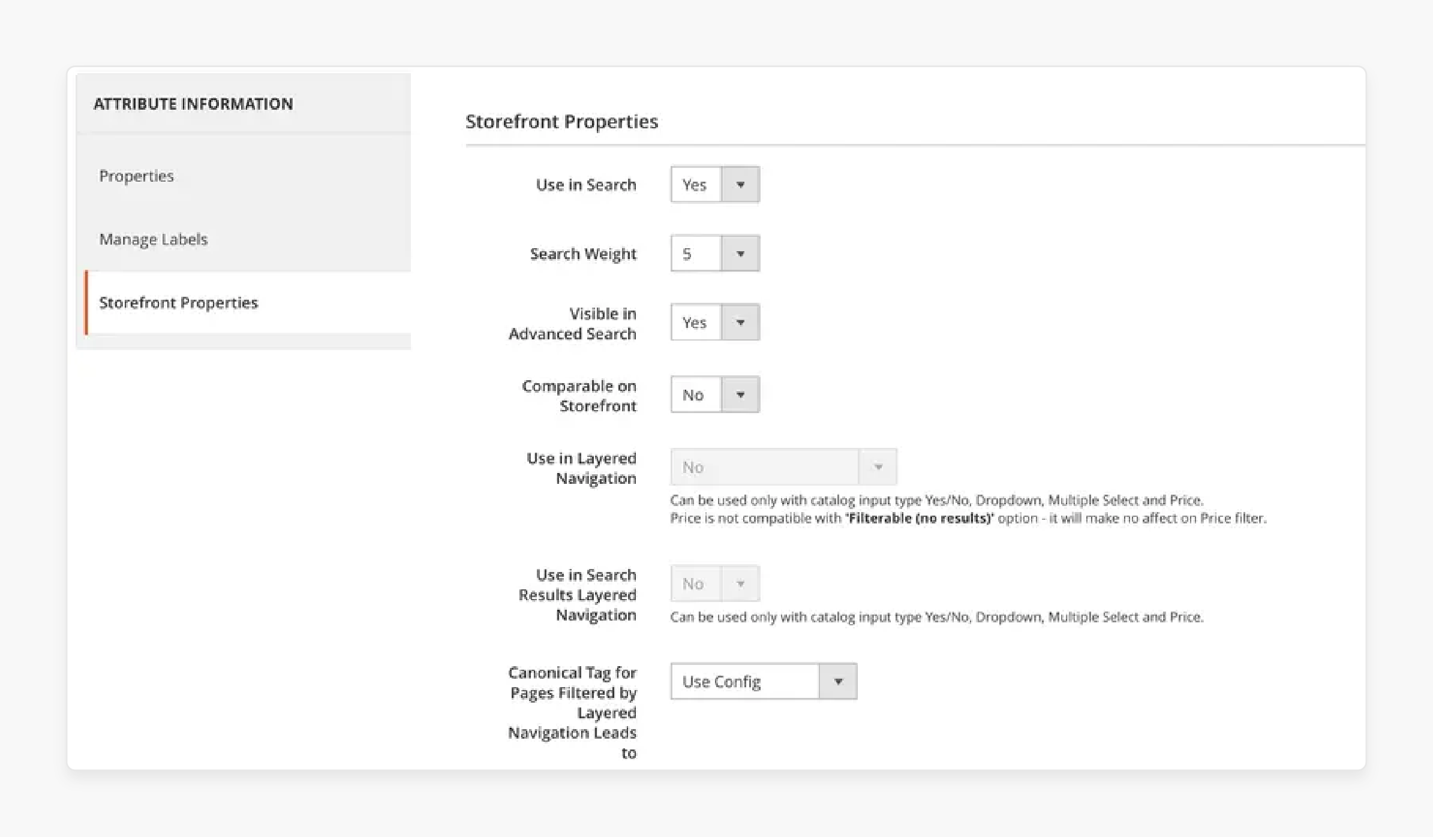This screenshot has width=1433, height=840.
Task: Click the Visible in Advanced Search label
Action: (x=572, y=324)
